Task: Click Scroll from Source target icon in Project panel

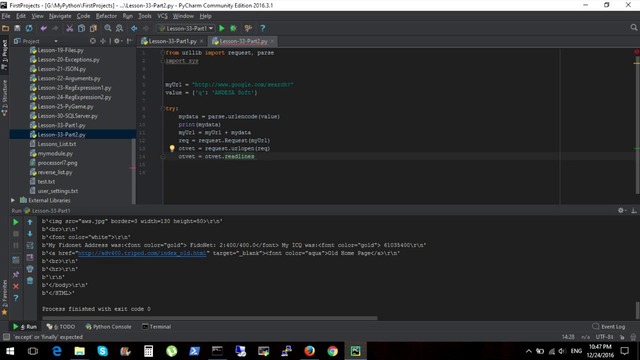Action: [x=93, y=41]
